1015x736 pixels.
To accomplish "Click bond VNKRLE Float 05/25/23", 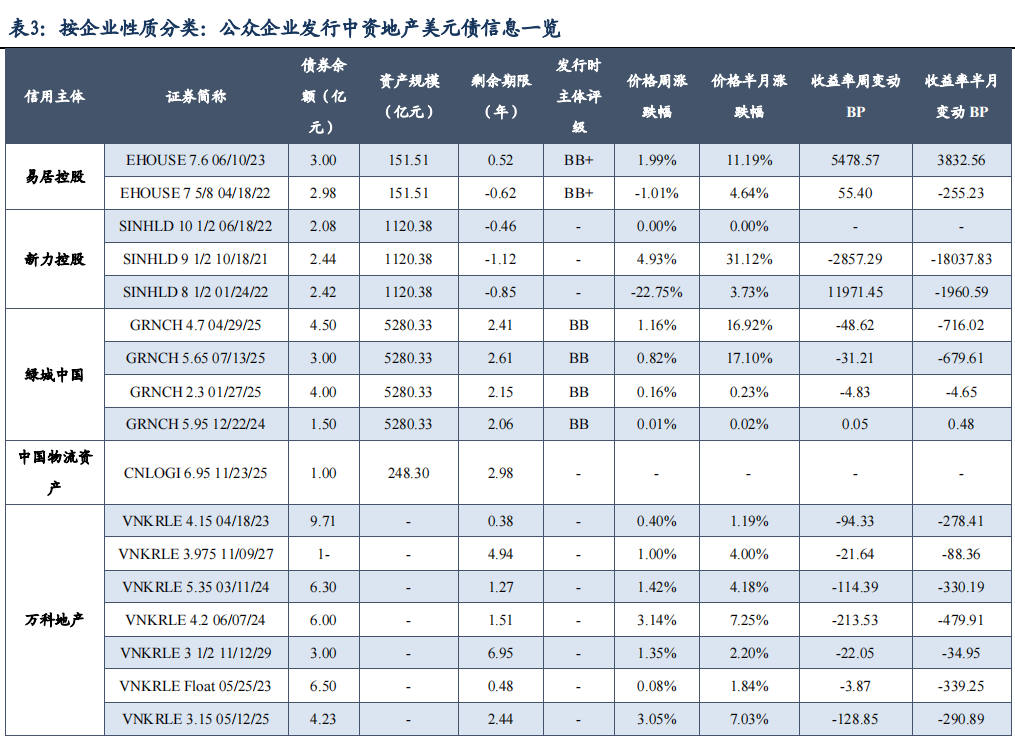I will (195, 686).
